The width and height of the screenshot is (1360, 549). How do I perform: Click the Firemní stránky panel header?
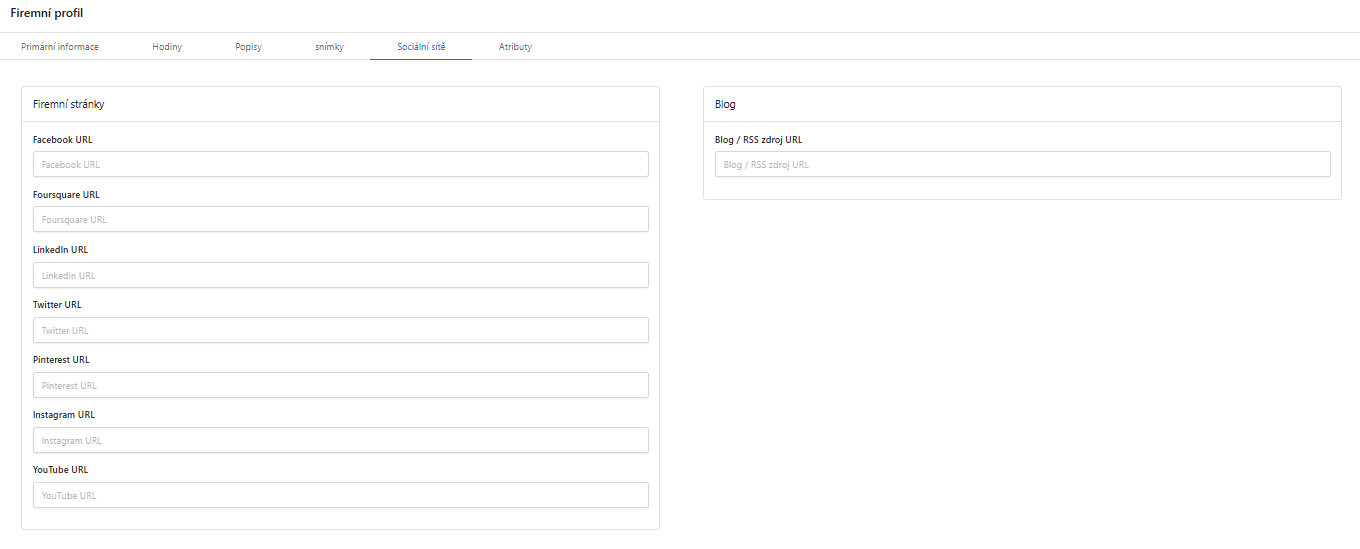[340, 104]
